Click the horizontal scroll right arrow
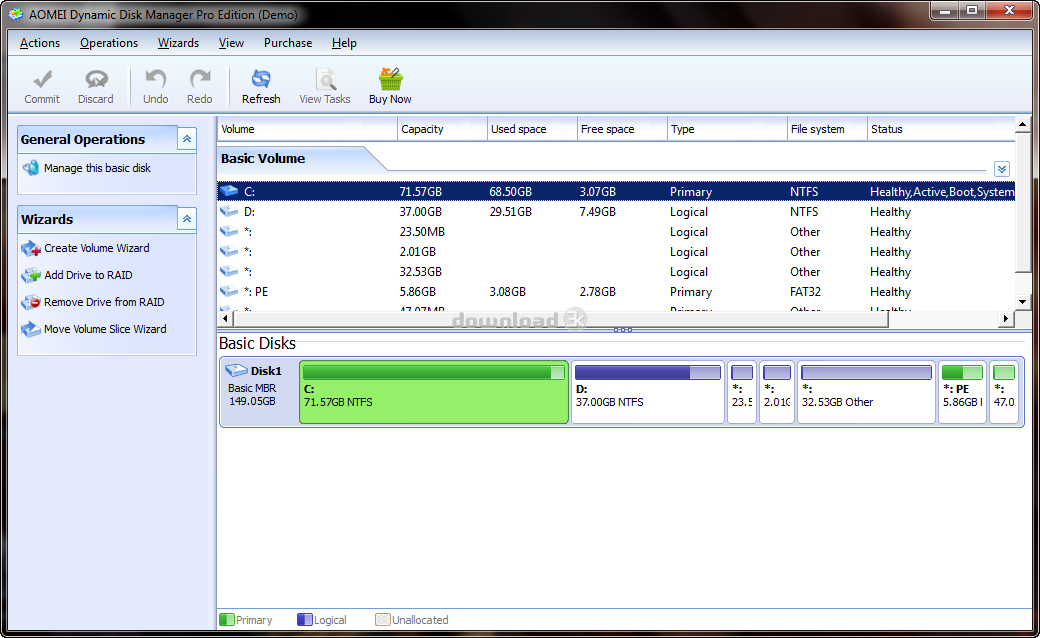1040x638 pixels. [x=1006, y=319]
